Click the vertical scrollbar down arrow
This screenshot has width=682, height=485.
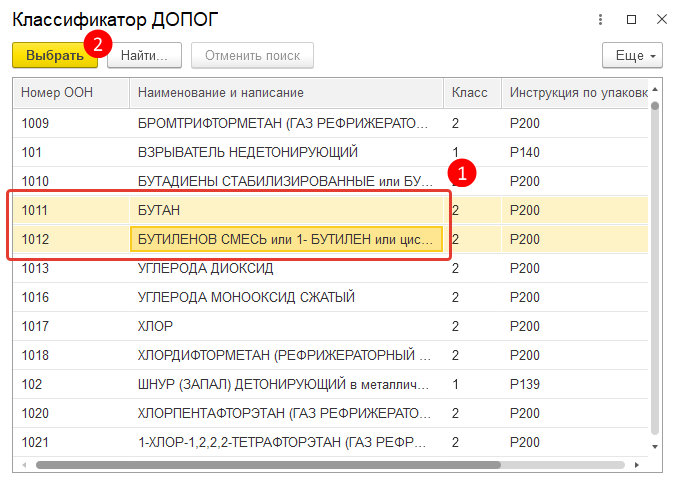coord(655,447)
